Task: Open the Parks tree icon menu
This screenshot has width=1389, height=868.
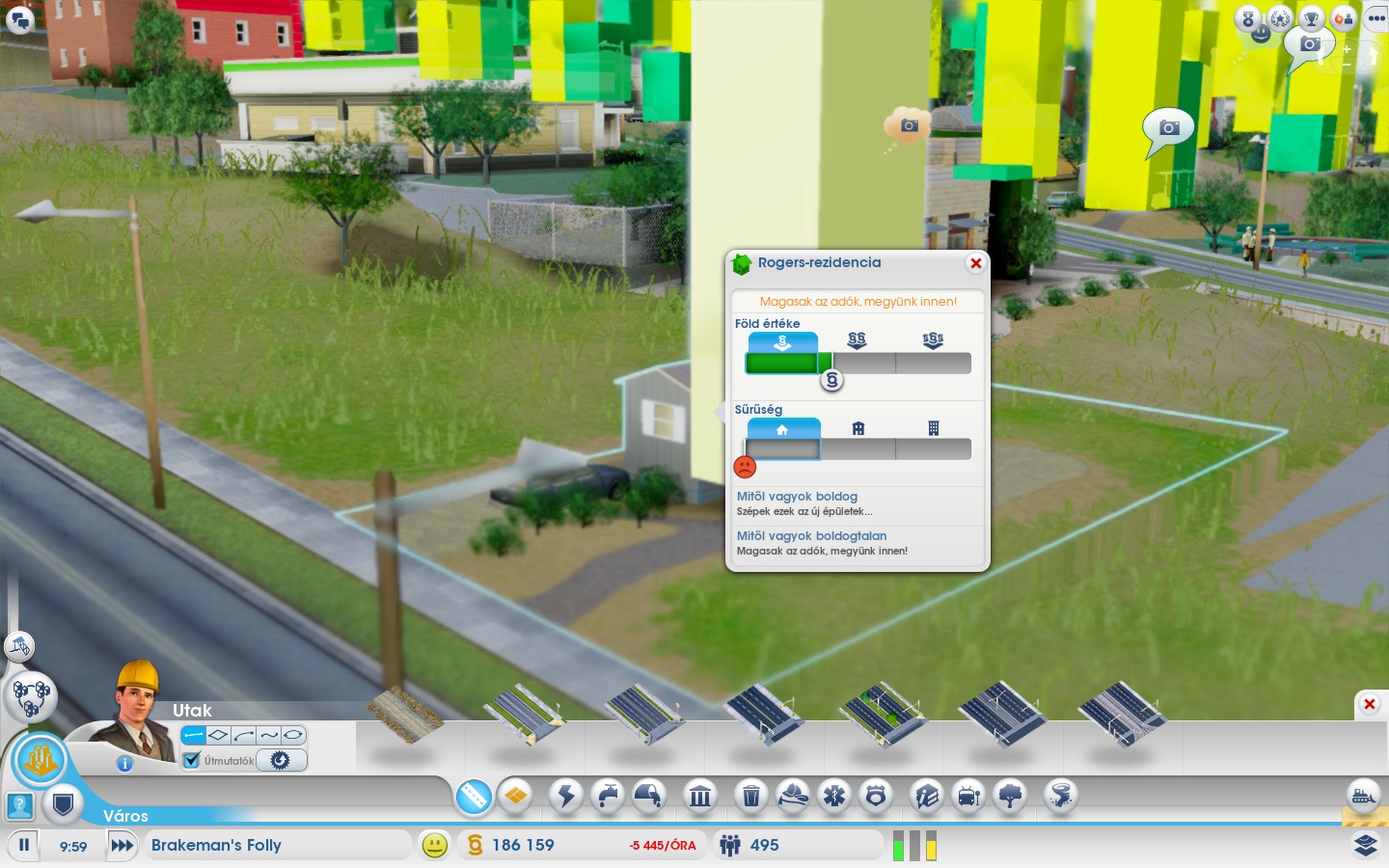Action: [x=1010, y=797]
